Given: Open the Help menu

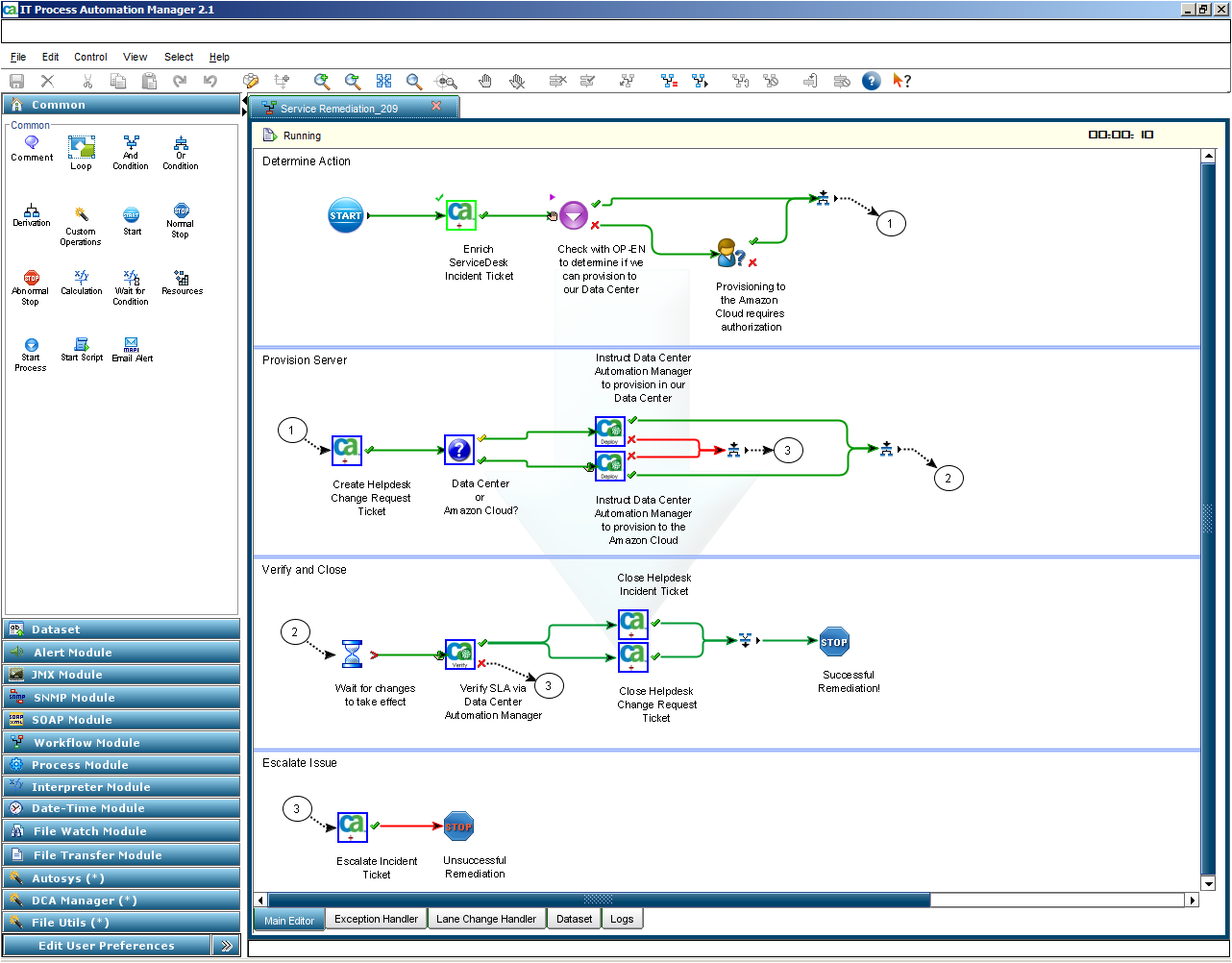Looking at the screenshot, I should pyautogui.click(x=219, y=58).
